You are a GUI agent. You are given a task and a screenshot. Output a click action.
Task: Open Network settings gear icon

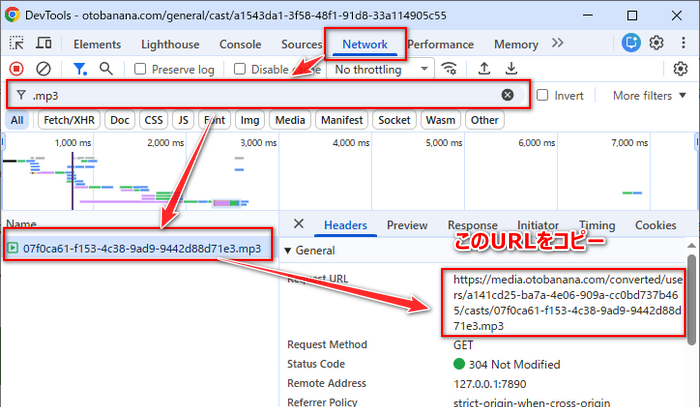click(x=680, y=69)
